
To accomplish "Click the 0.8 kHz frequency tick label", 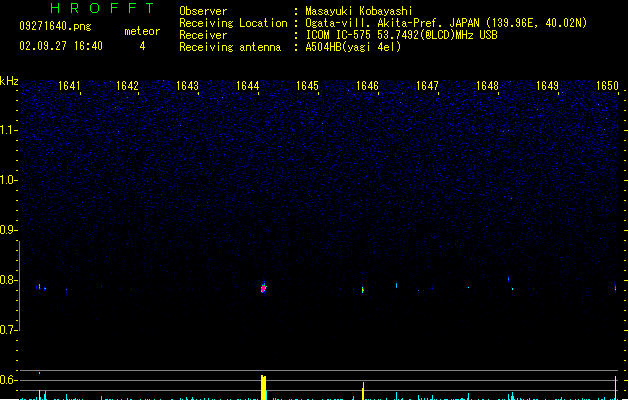I will pos(8,280).
